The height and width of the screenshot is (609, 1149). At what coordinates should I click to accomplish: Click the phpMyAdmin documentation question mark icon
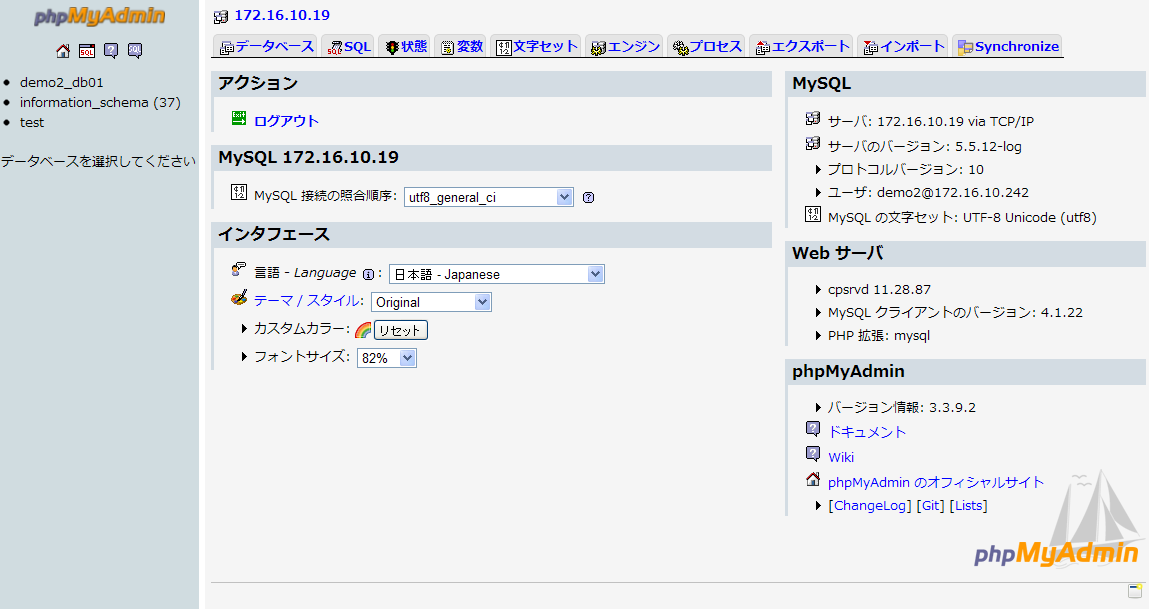click(111, 51)
